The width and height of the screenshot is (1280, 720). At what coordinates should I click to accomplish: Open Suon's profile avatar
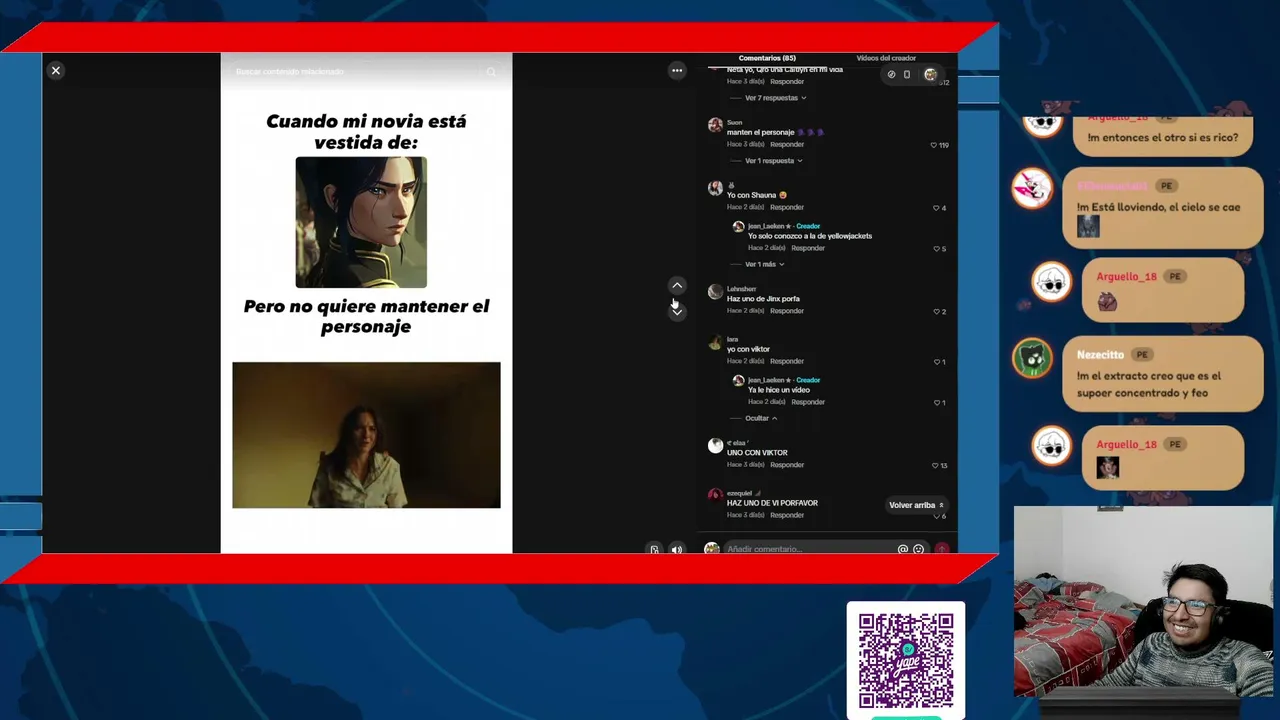(x=715, y=126)
